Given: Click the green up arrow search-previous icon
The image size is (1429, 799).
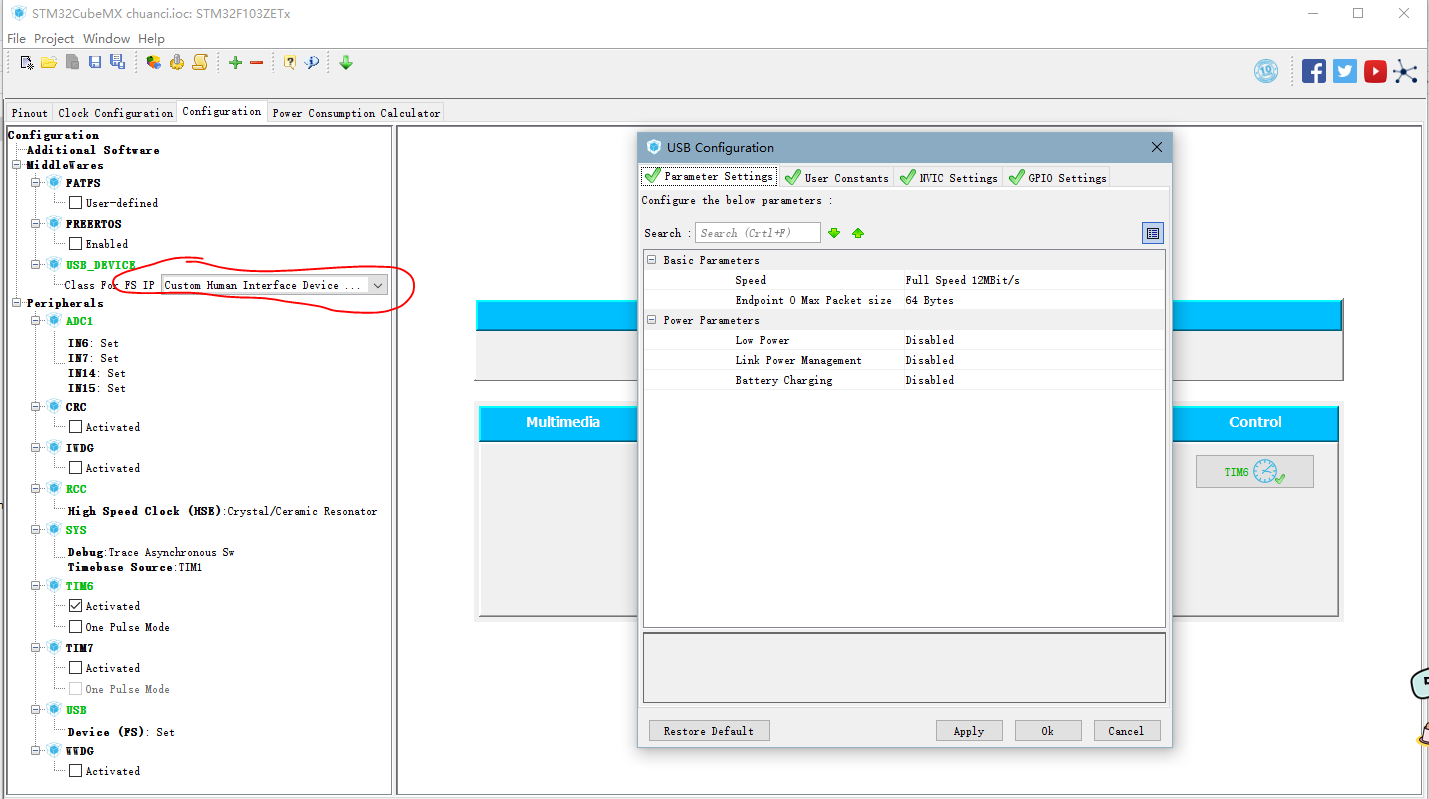Looking at the screenshot, I should coord(858,233).
